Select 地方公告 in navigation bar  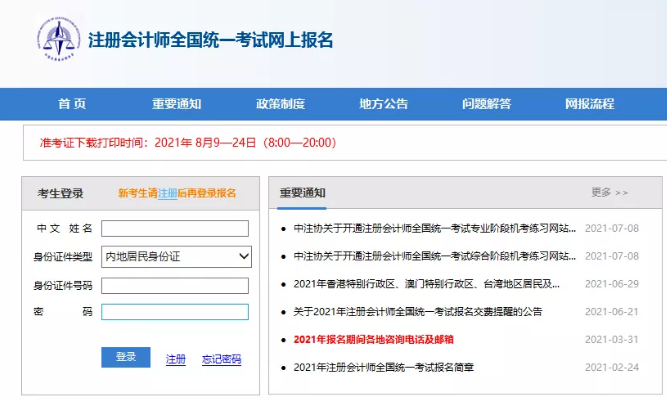384,104
